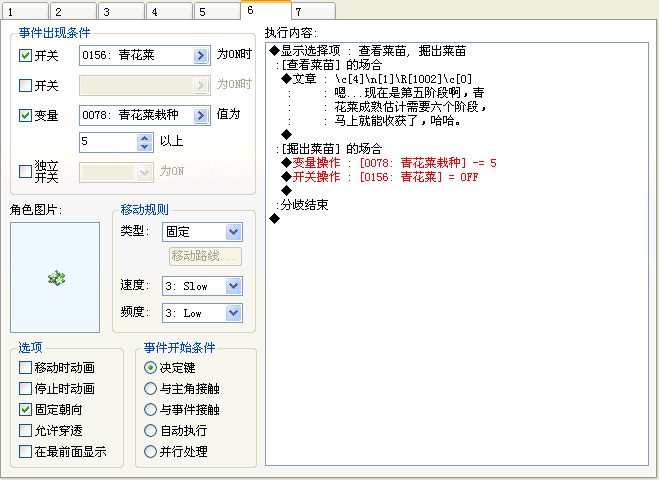Enable 停止时动画 option
Viewport: 659px width, 480px height.
(25, 389)
